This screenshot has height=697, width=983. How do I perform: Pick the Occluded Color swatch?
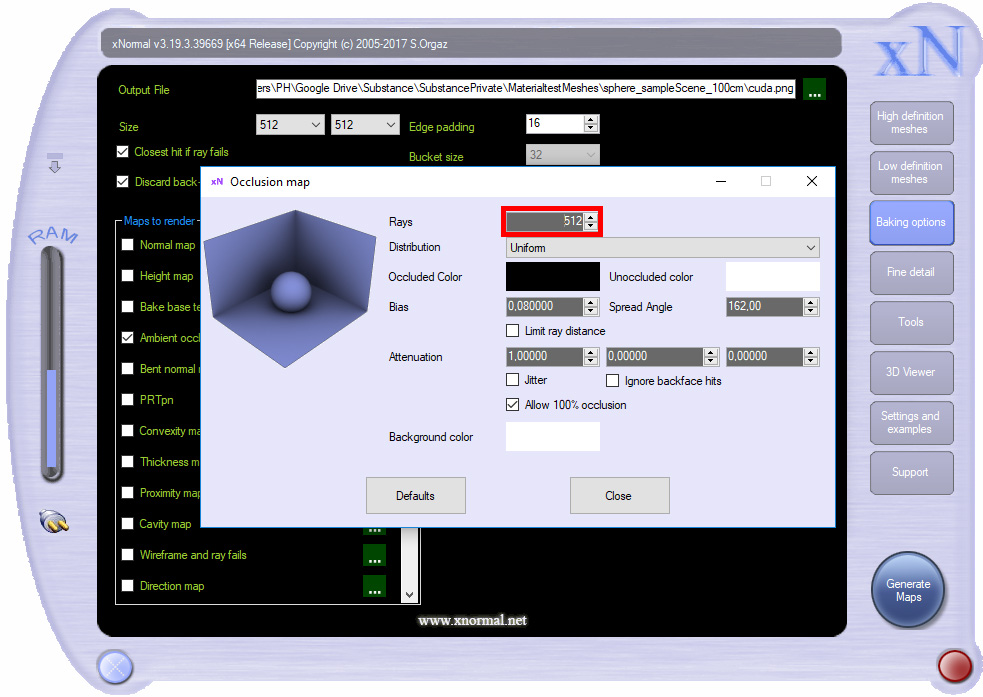pos(553,277)
